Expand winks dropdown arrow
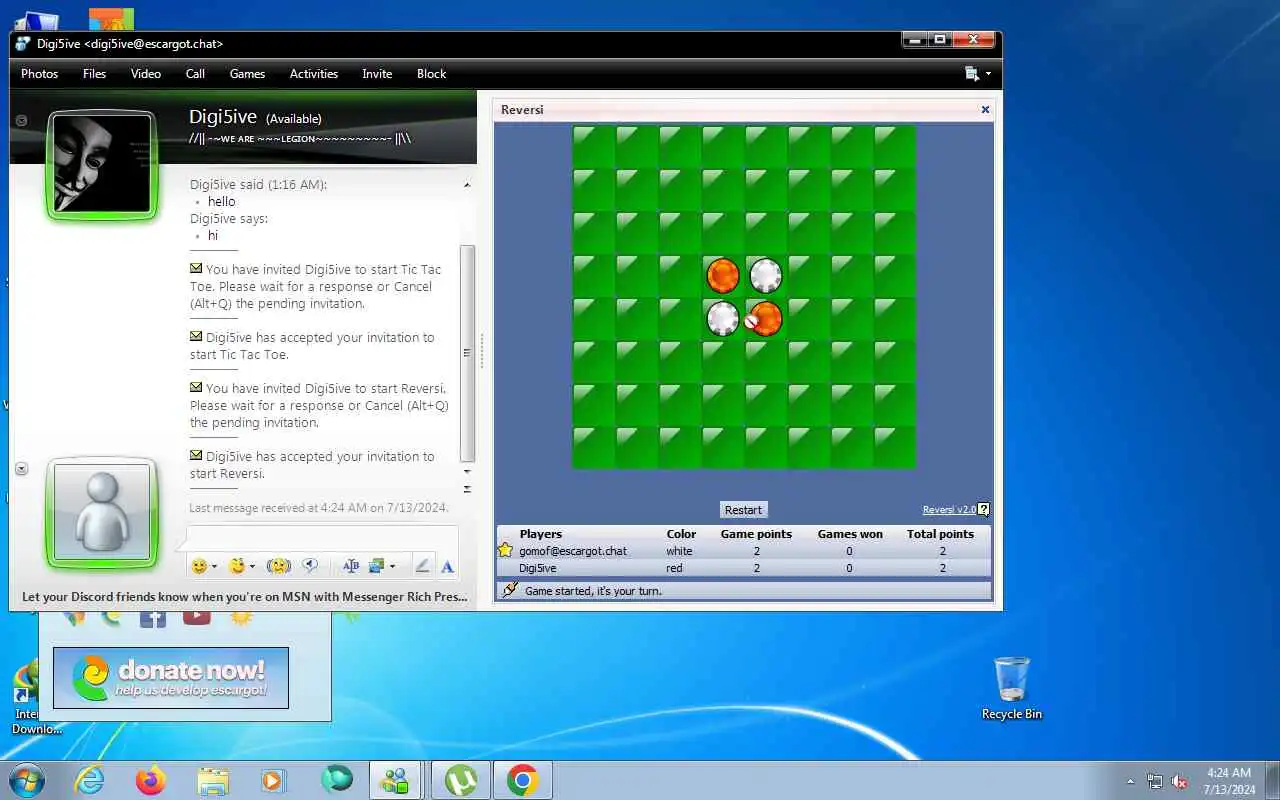 tap(252, 567)
